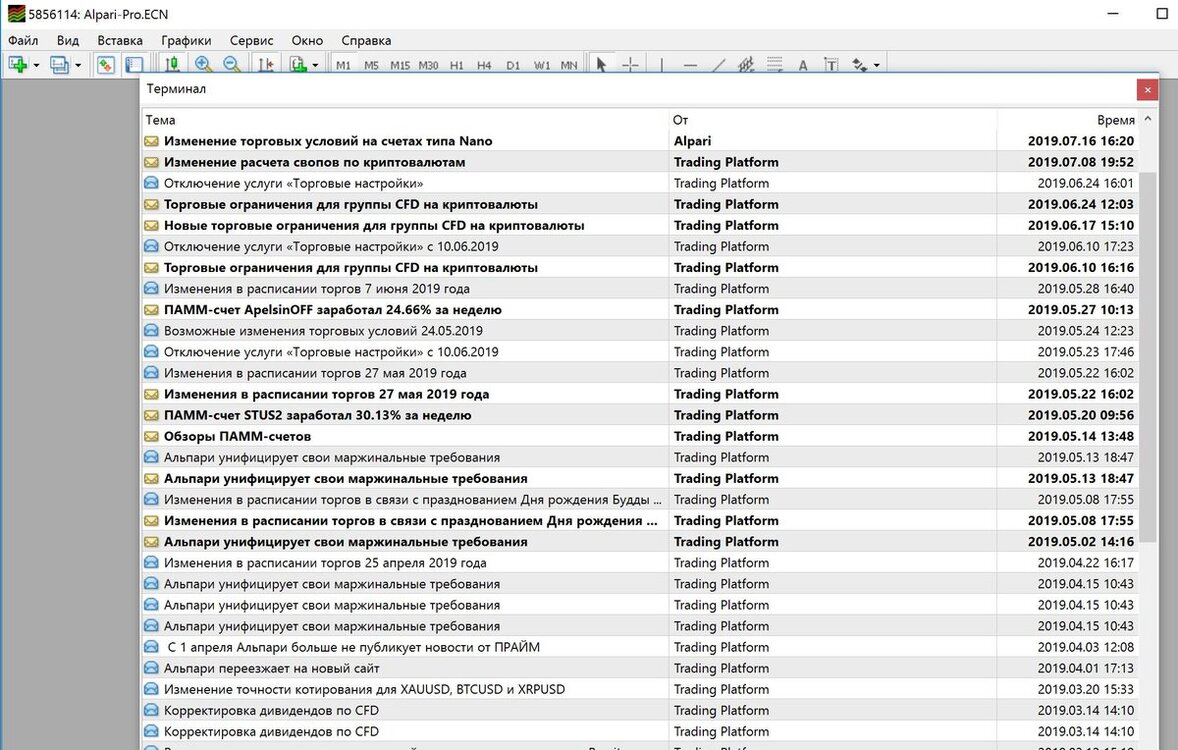Open the Вставка menu
Image resolution: width=1178 pixels, height=750 pixels.
point(120,41)
